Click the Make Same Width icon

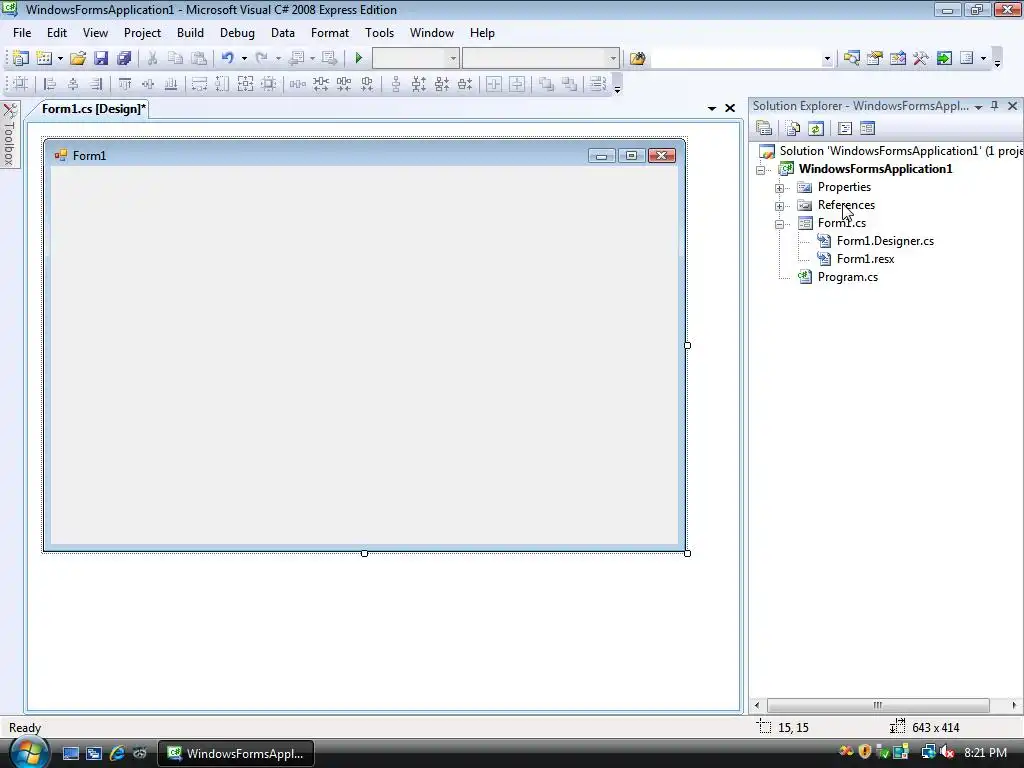point(199,84)
